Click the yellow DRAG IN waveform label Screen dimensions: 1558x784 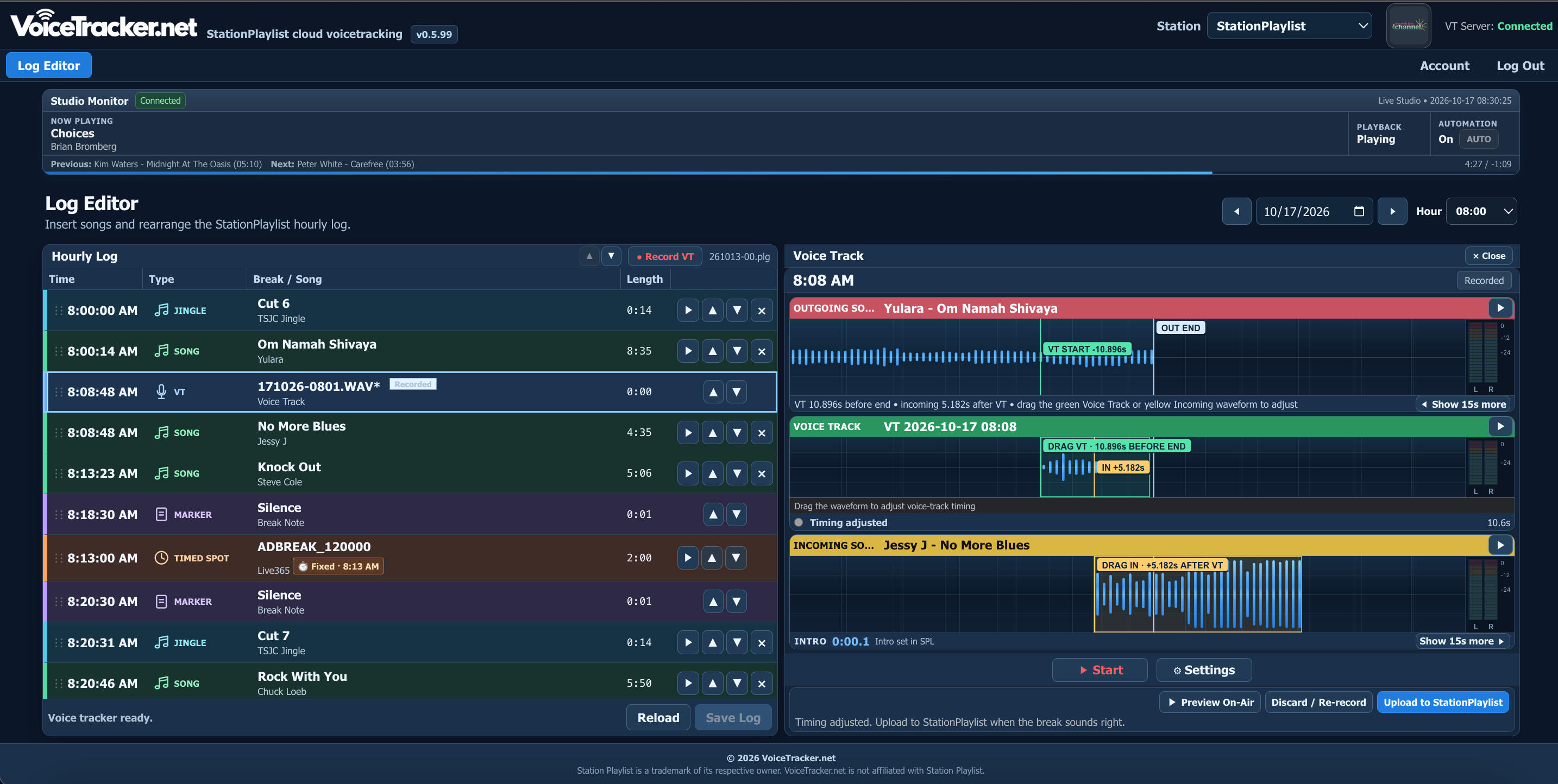(1161, 565)
